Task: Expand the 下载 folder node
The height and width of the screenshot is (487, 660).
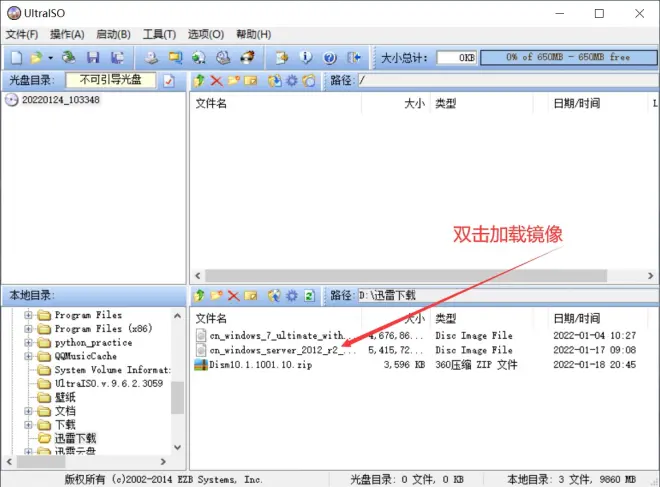Action: tap(28, 425)
